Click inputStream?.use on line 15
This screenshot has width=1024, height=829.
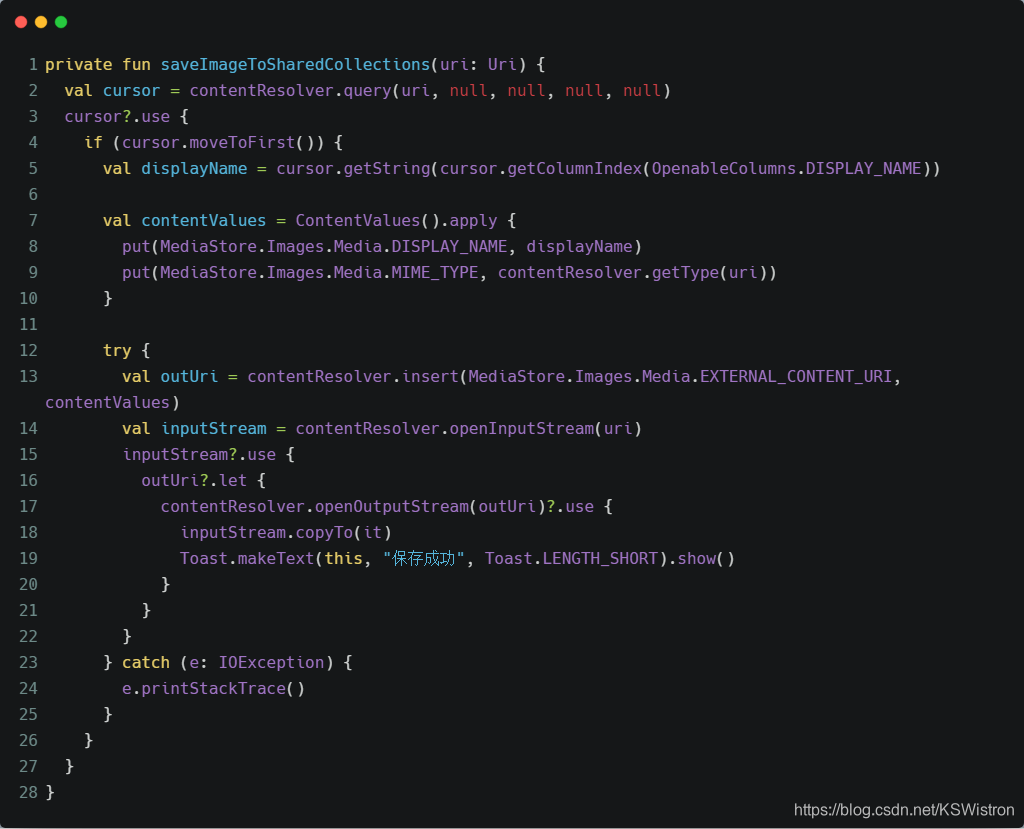click(x=199, y=455)
